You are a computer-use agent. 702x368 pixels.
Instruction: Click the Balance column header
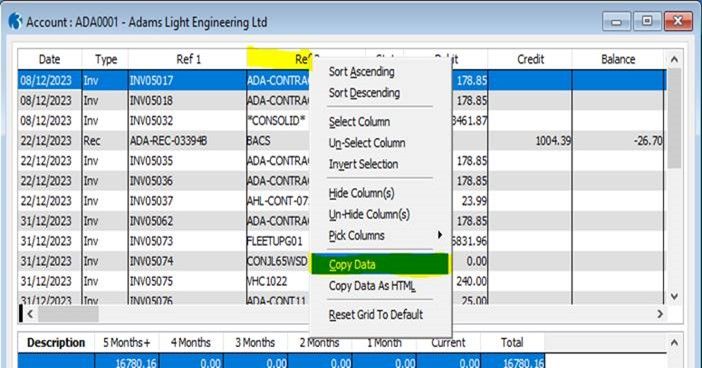tap(618, 60)
